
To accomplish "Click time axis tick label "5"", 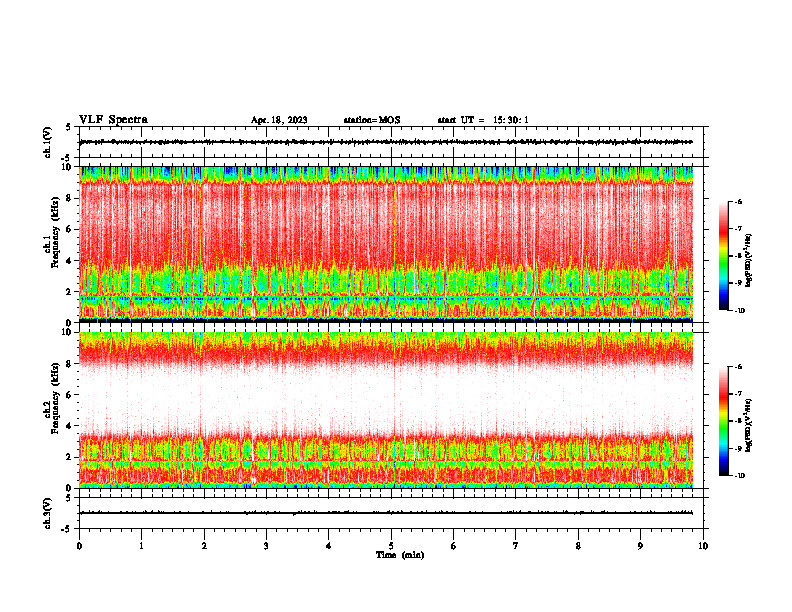I will point(391,546).
